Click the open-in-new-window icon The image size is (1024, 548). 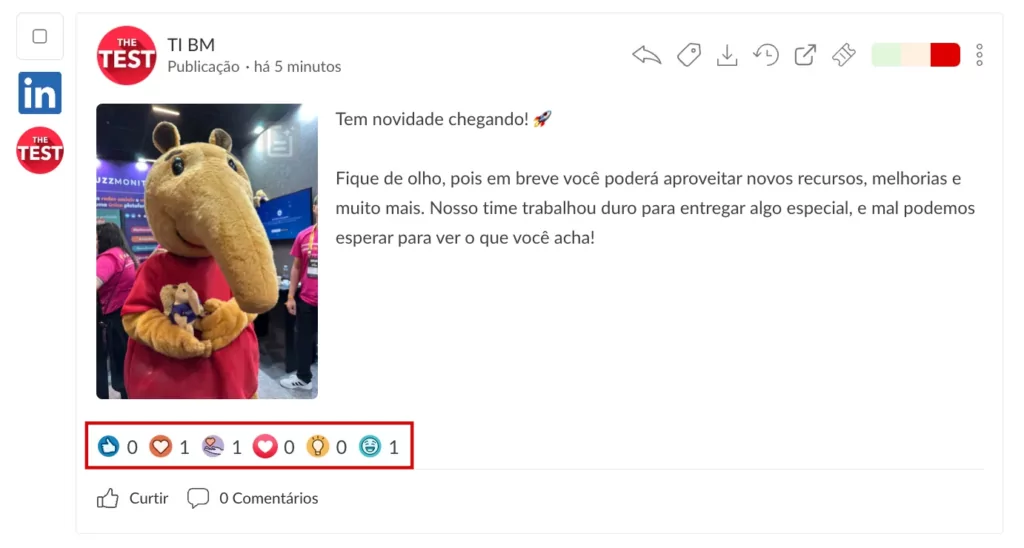[805, 55]
